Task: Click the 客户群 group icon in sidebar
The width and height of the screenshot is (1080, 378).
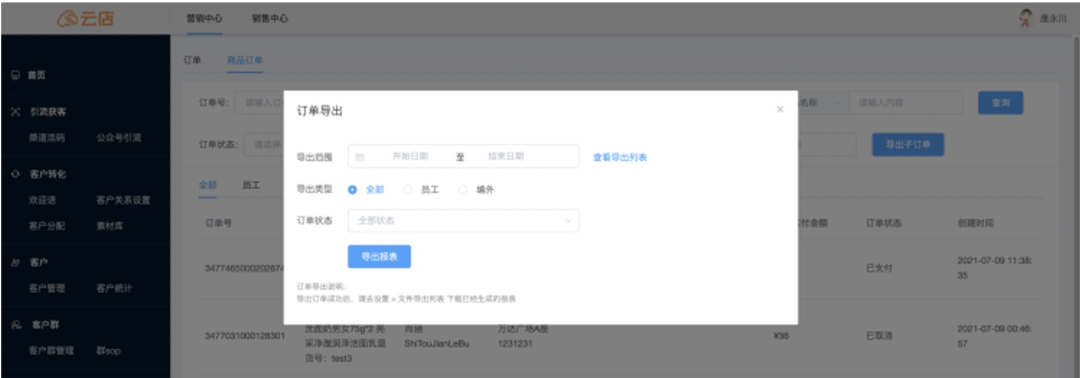Action: (15, 324)
